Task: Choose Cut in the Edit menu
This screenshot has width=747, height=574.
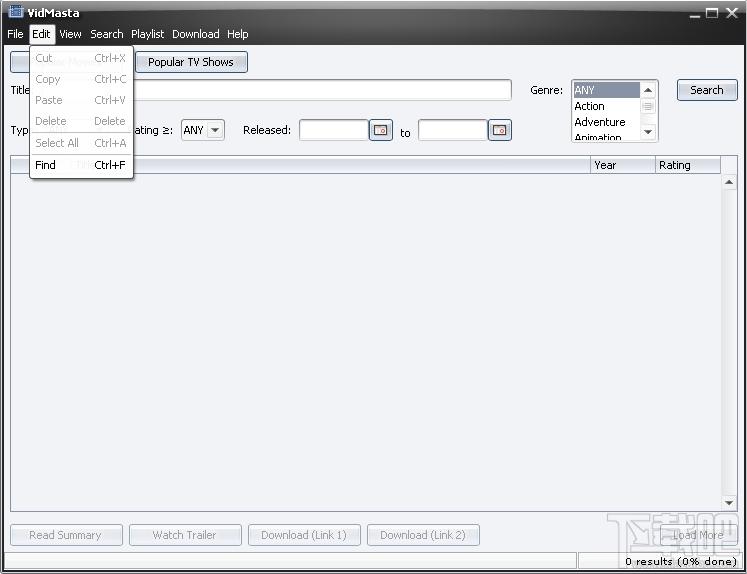Action: pyautogui.click(x=81, y=58)
